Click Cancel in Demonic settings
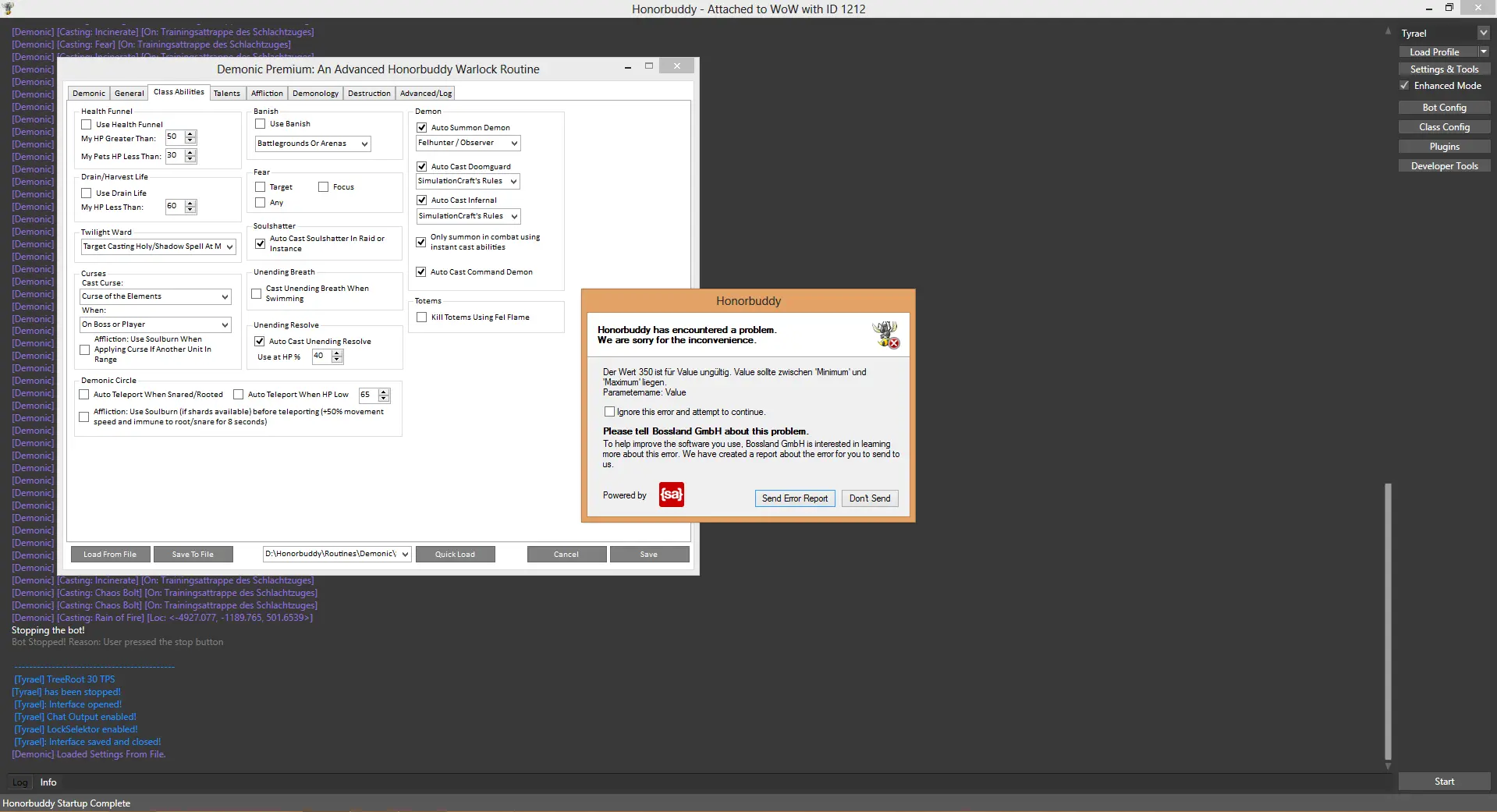Screen dimensions: 1497x812 (566, 555)
